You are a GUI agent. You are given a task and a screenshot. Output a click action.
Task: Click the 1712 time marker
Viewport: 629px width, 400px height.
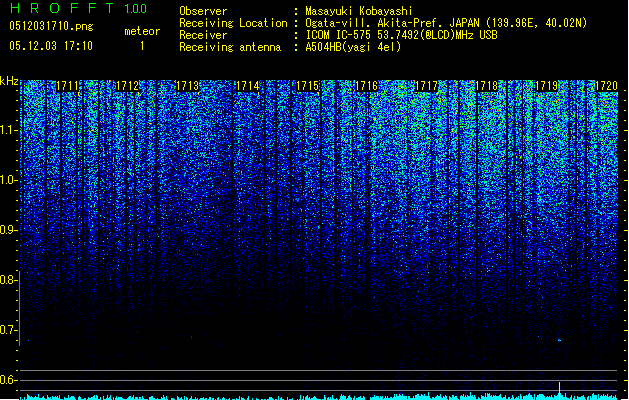pyautogui.click(x=128, y=86)
